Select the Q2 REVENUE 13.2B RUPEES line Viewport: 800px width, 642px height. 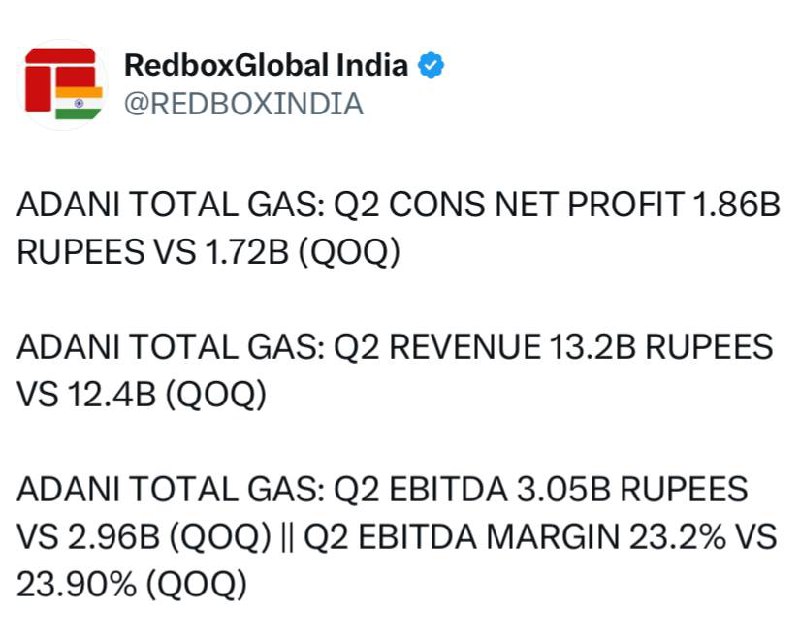(x=554, y=347)
